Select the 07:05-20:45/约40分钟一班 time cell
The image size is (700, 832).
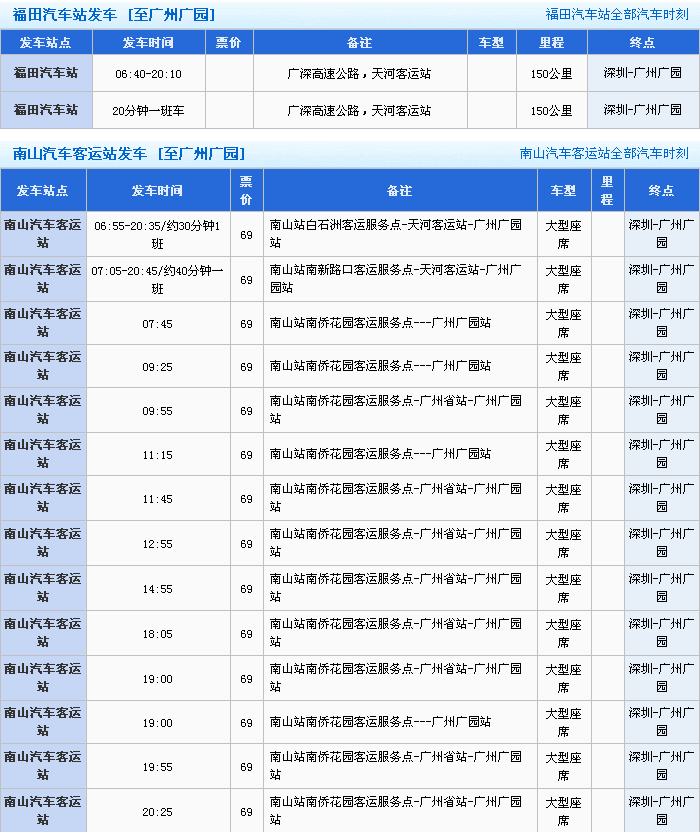click(x=158, y=280)
